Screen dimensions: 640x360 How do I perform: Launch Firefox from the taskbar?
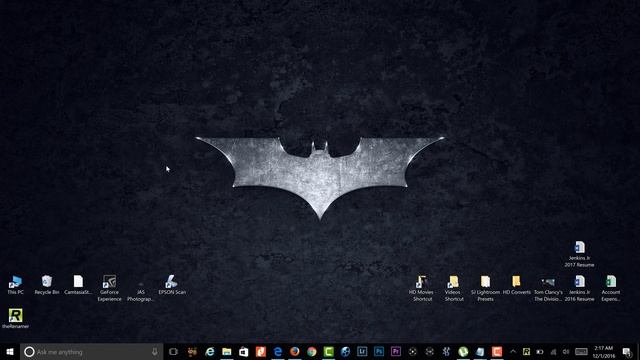tap(294, 351)
